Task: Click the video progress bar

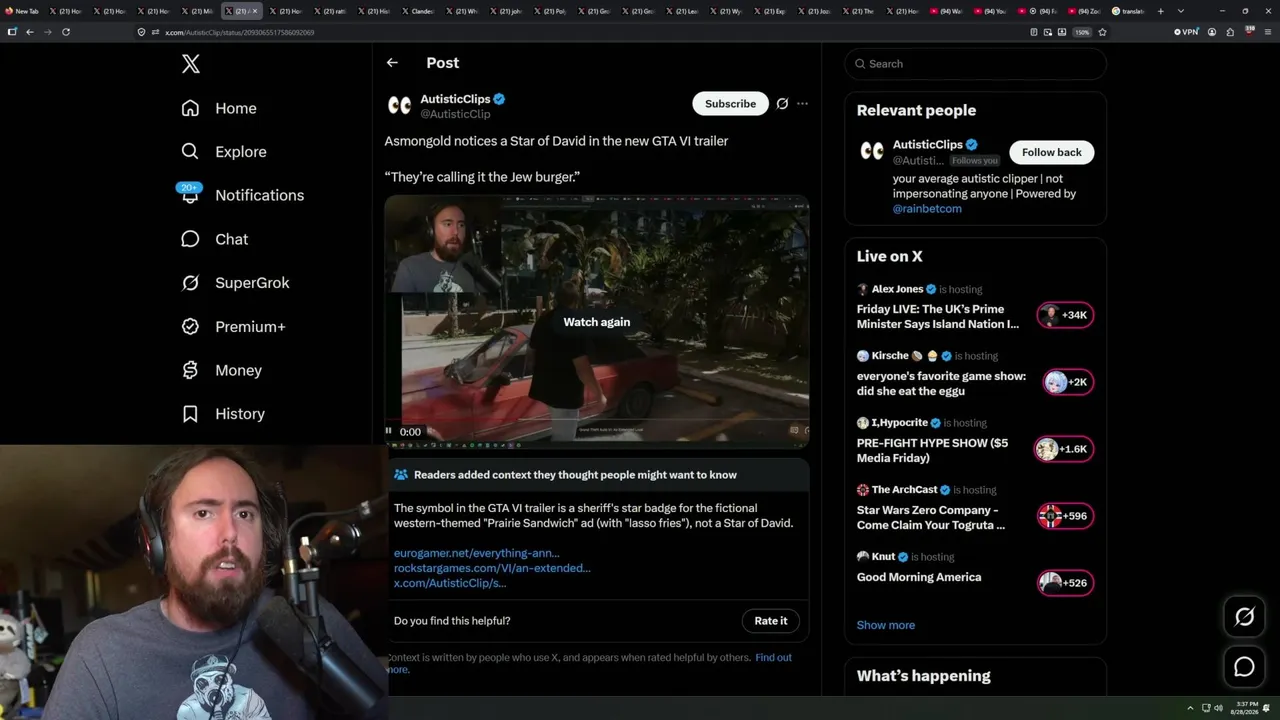Action: [597, 420]
